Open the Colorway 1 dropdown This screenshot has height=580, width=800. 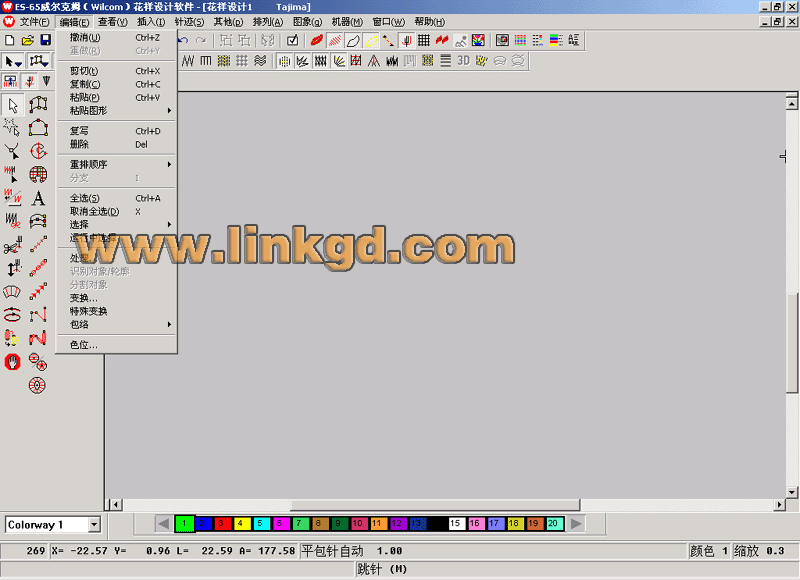94,524
